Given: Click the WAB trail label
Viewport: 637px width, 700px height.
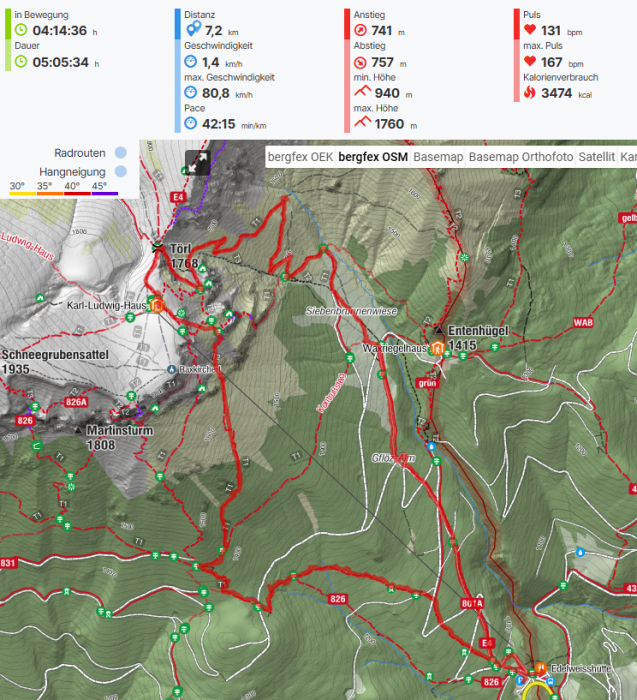Looking at the screenshot, I should [583, 322].
